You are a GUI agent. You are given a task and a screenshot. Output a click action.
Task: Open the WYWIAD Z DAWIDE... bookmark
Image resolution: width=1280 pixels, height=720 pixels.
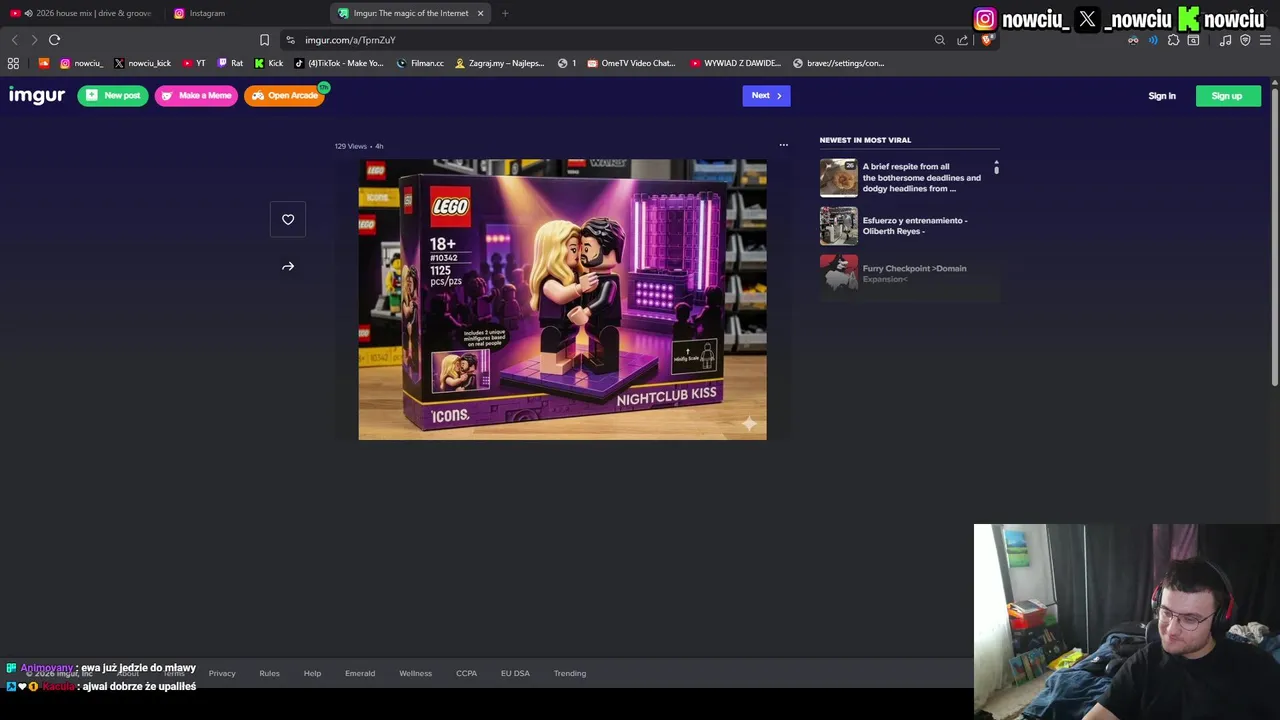[735, 63]
